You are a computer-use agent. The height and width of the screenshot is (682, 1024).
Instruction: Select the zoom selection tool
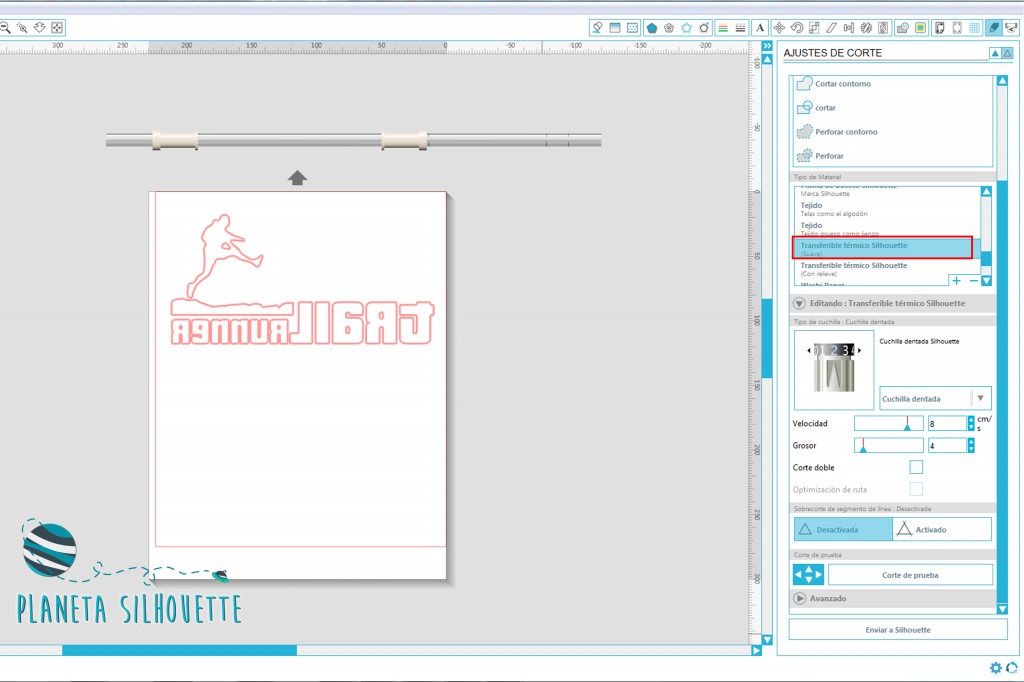tap(22, 27)
